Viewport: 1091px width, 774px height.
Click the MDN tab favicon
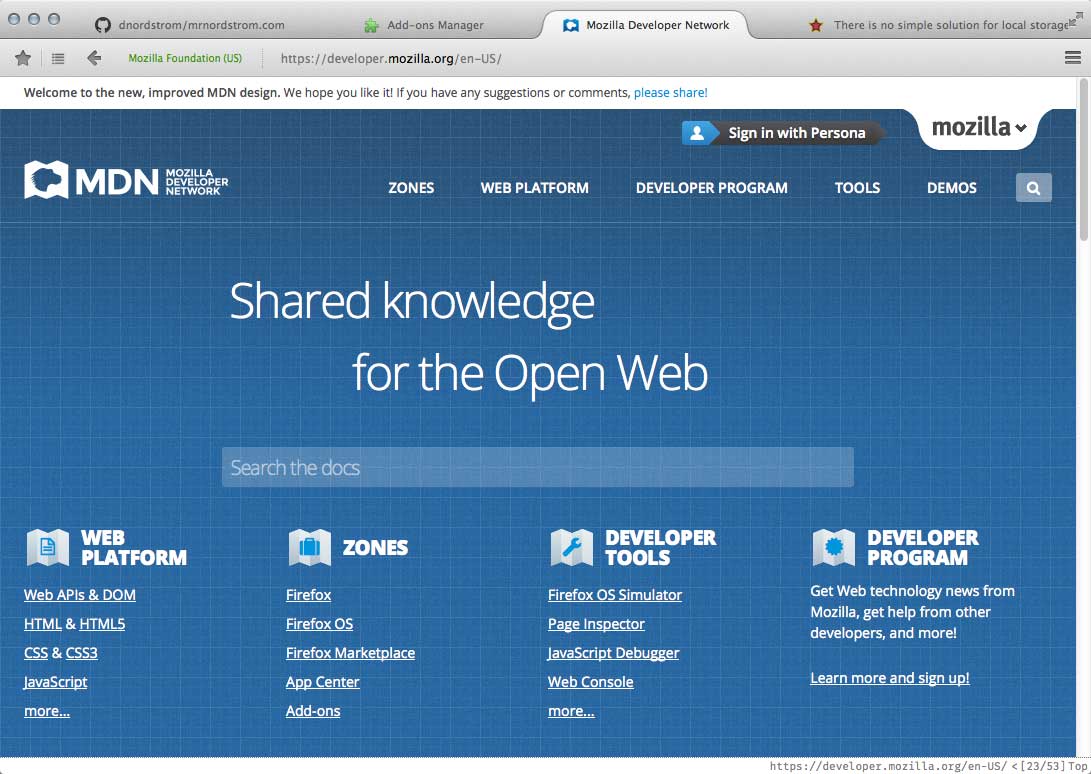(571, 25)
